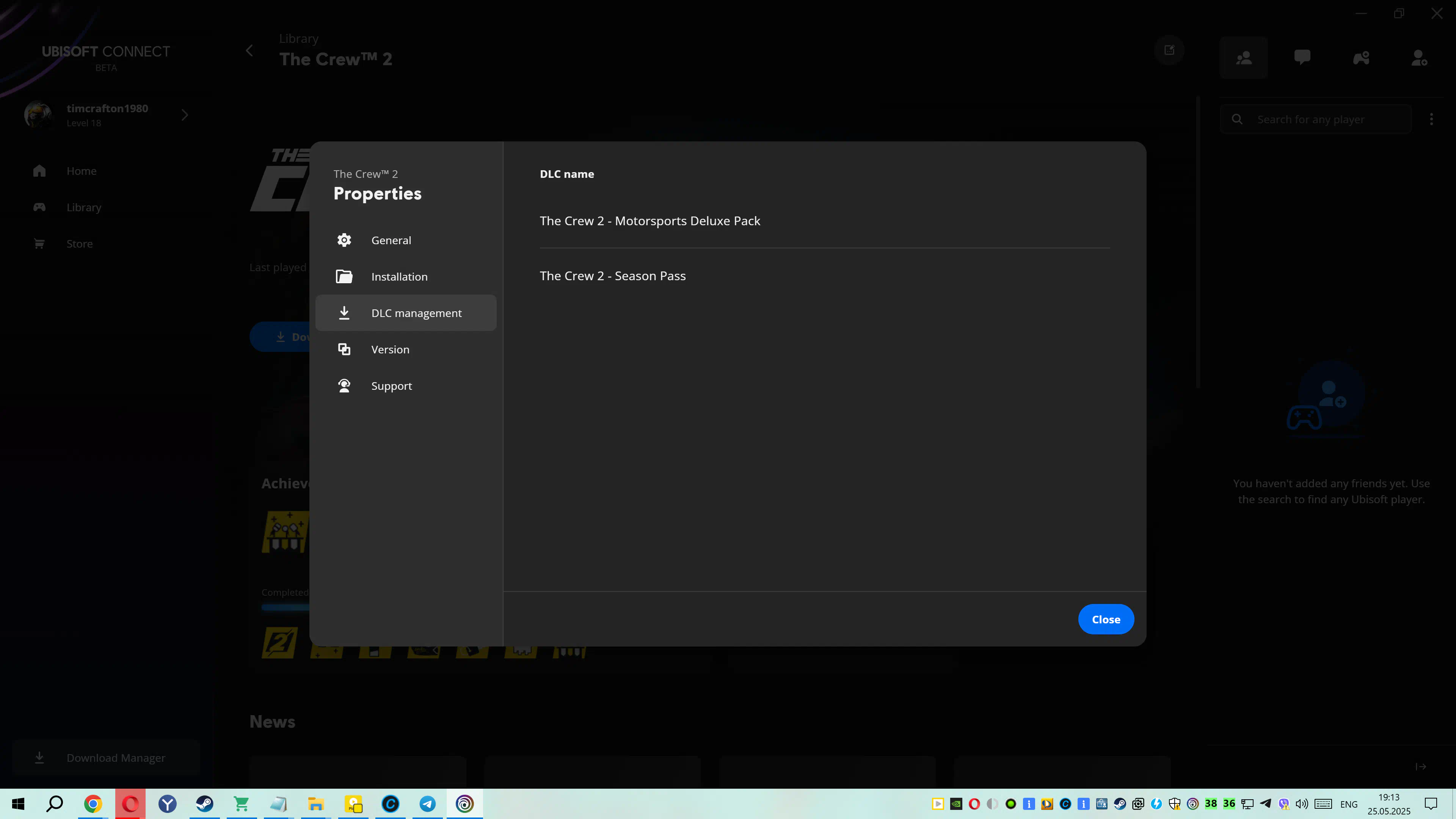Click the Version overlapping-squares icon
The height and width of the screenshot is (819, 1456).
[344, 349]
